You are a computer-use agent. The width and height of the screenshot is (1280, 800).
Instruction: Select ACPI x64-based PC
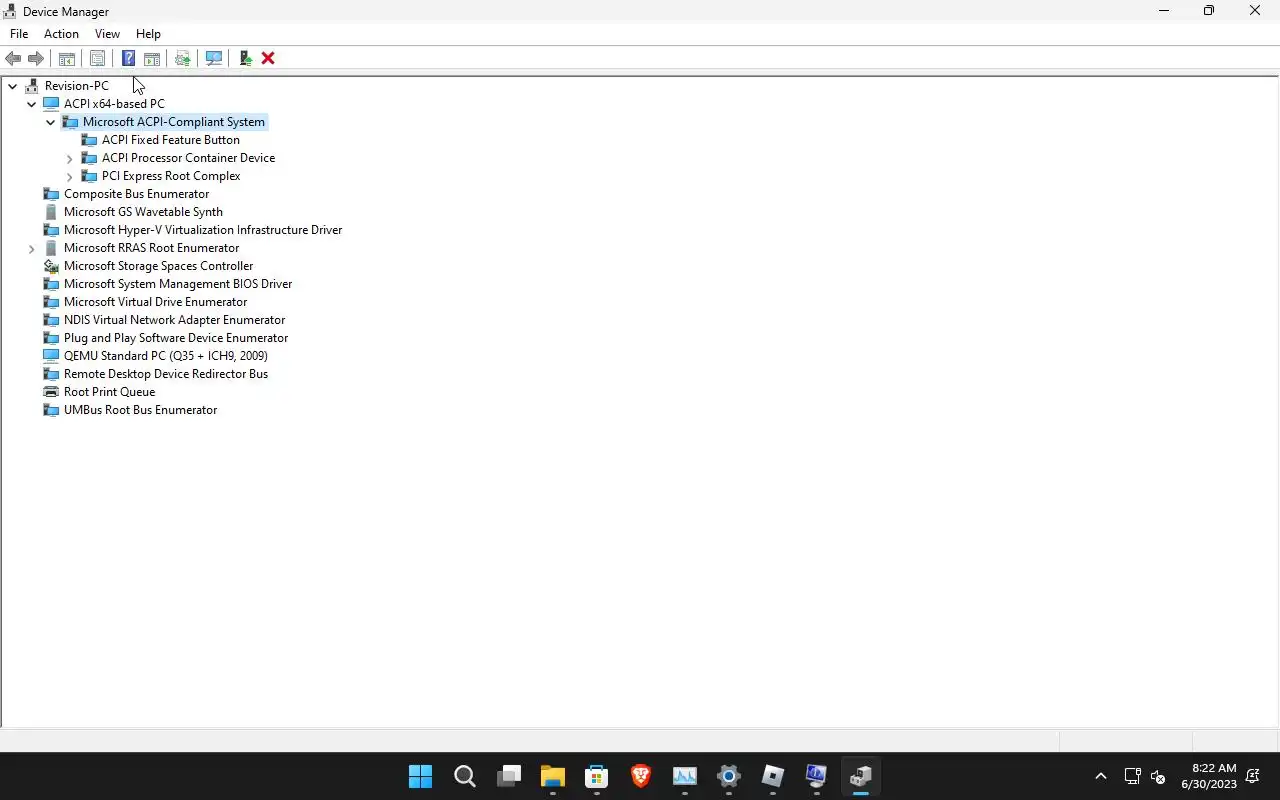(114, 104)
